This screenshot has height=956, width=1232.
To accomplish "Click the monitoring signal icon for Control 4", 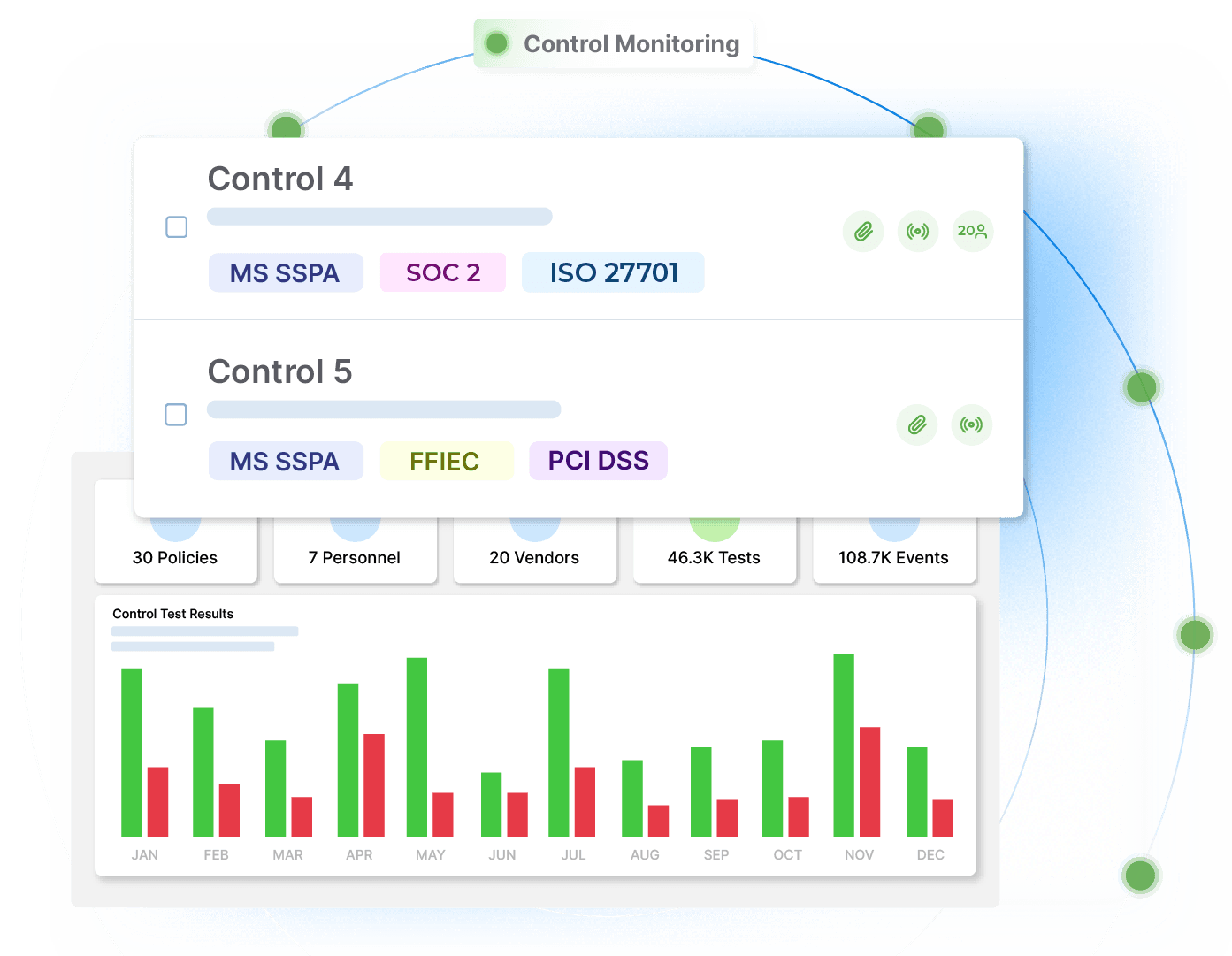I will [918, 232].
